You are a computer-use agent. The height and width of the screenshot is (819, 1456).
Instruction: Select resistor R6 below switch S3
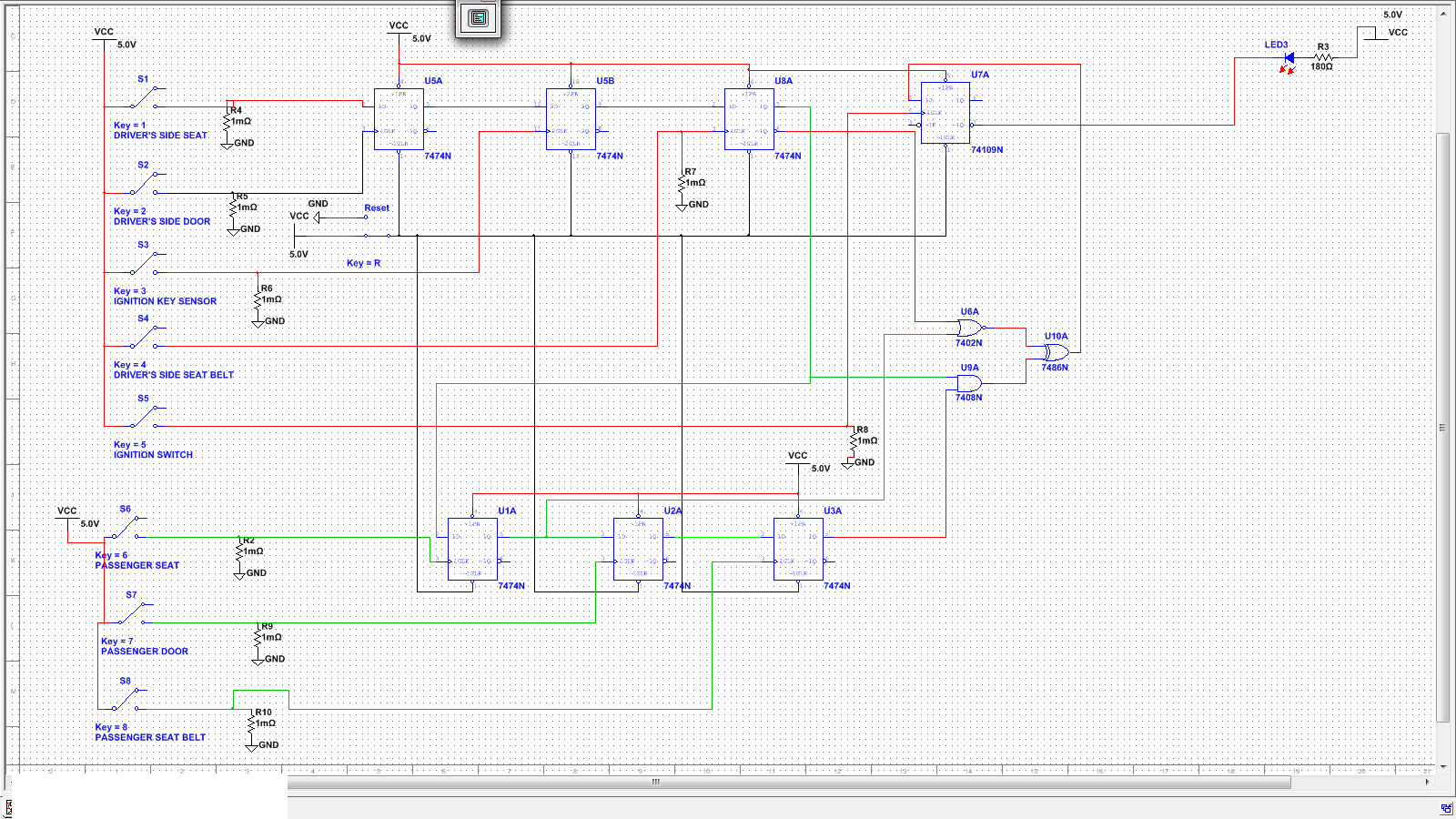[258, 298]
